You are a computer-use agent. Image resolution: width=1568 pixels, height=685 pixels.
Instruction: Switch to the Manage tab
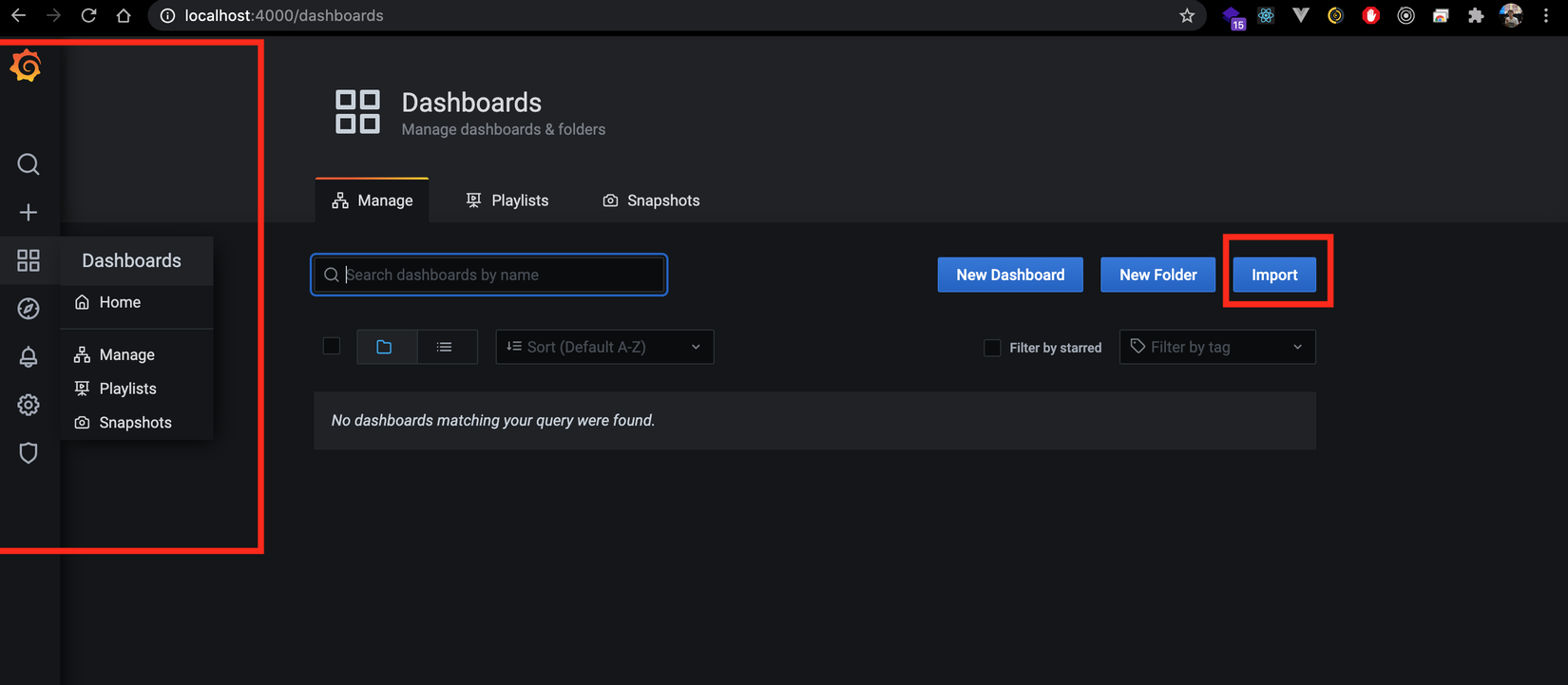click(x=373, y=200)
